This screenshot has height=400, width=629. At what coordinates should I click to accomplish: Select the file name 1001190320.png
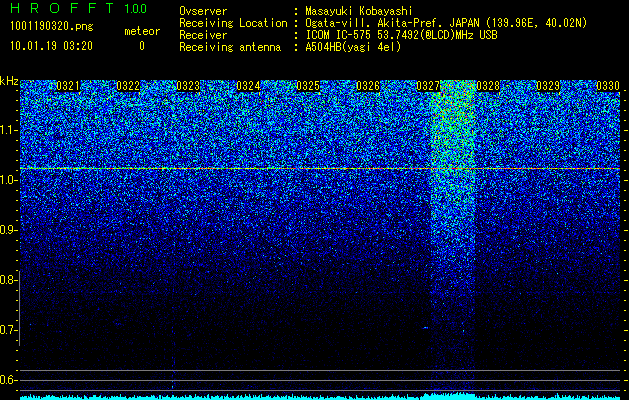tap(52, 27)
